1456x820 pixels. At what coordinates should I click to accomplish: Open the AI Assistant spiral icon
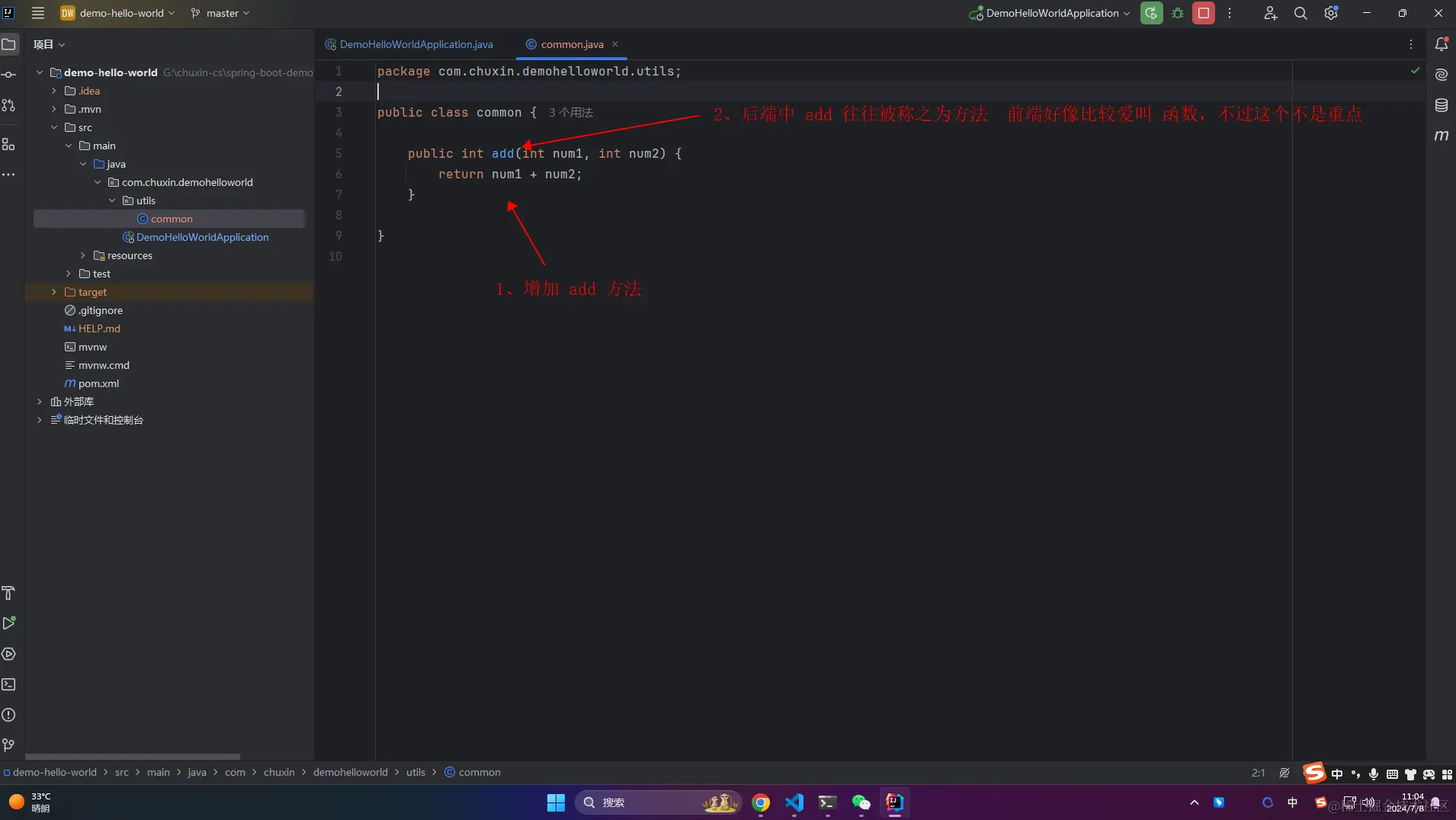(x=1442, y=75)
